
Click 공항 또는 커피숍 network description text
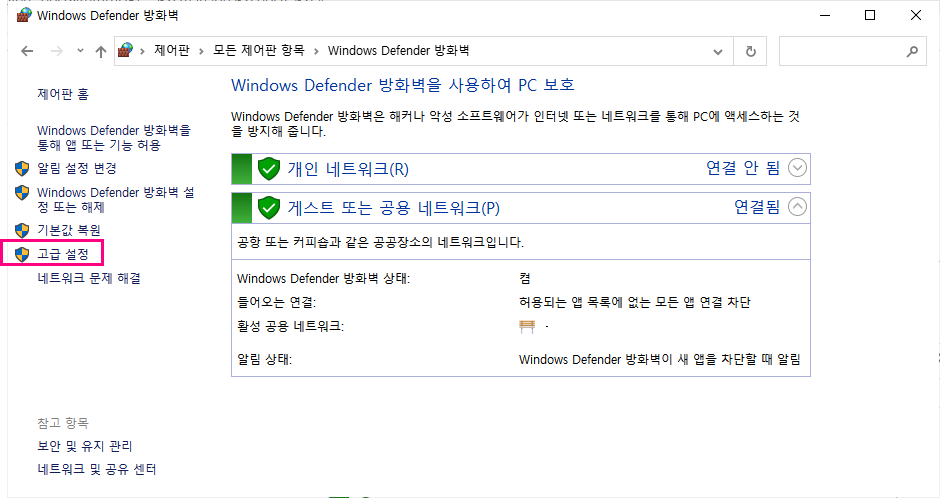[x=380, y=242]
